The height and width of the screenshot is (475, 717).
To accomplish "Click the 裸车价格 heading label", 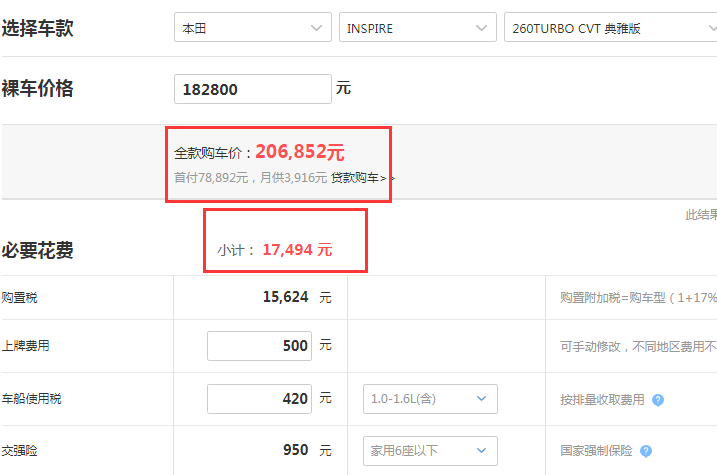I will (x=37, y=88).
